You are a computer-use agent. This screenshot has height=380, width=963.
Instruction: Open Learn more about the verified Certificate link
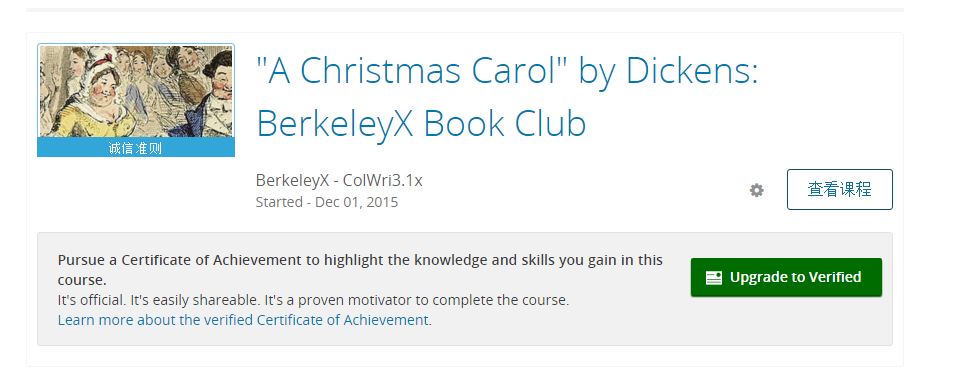click(244, 320)
